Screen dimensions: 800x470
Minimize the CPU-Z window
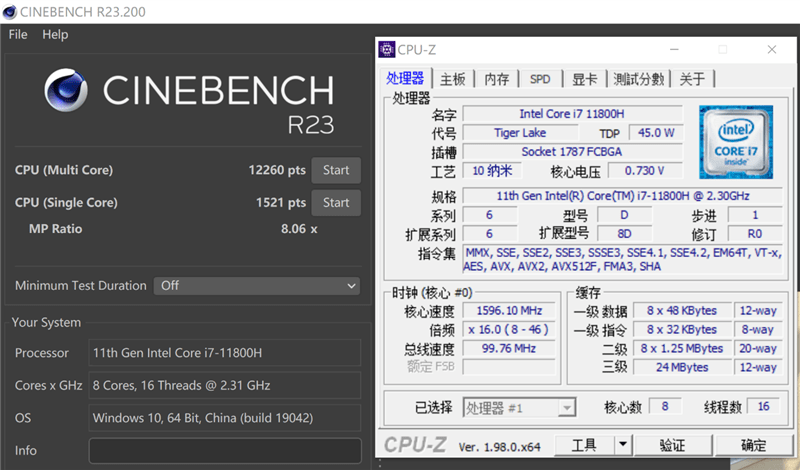[x=674, y=50]
